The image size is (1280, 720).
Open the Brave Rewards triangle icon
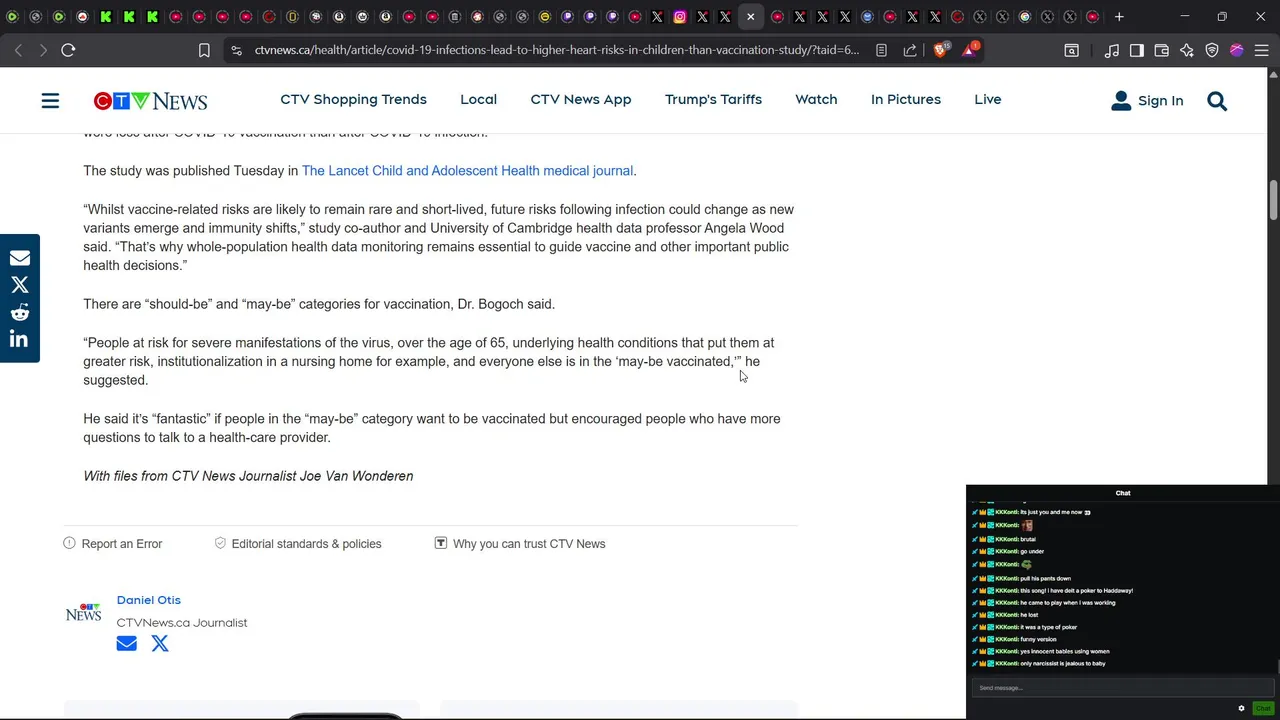click(969, 49)
